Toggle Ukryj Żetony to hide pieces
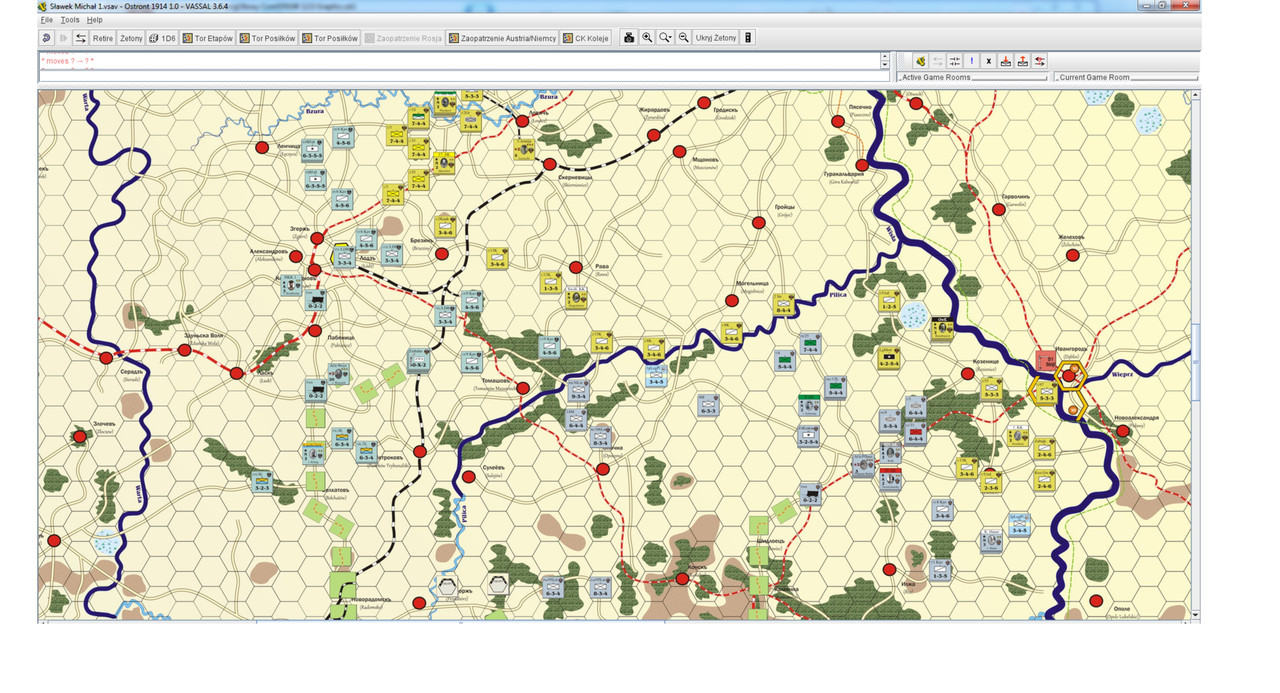The width and height of the screenshot is (1280, 693). (716, 38)
